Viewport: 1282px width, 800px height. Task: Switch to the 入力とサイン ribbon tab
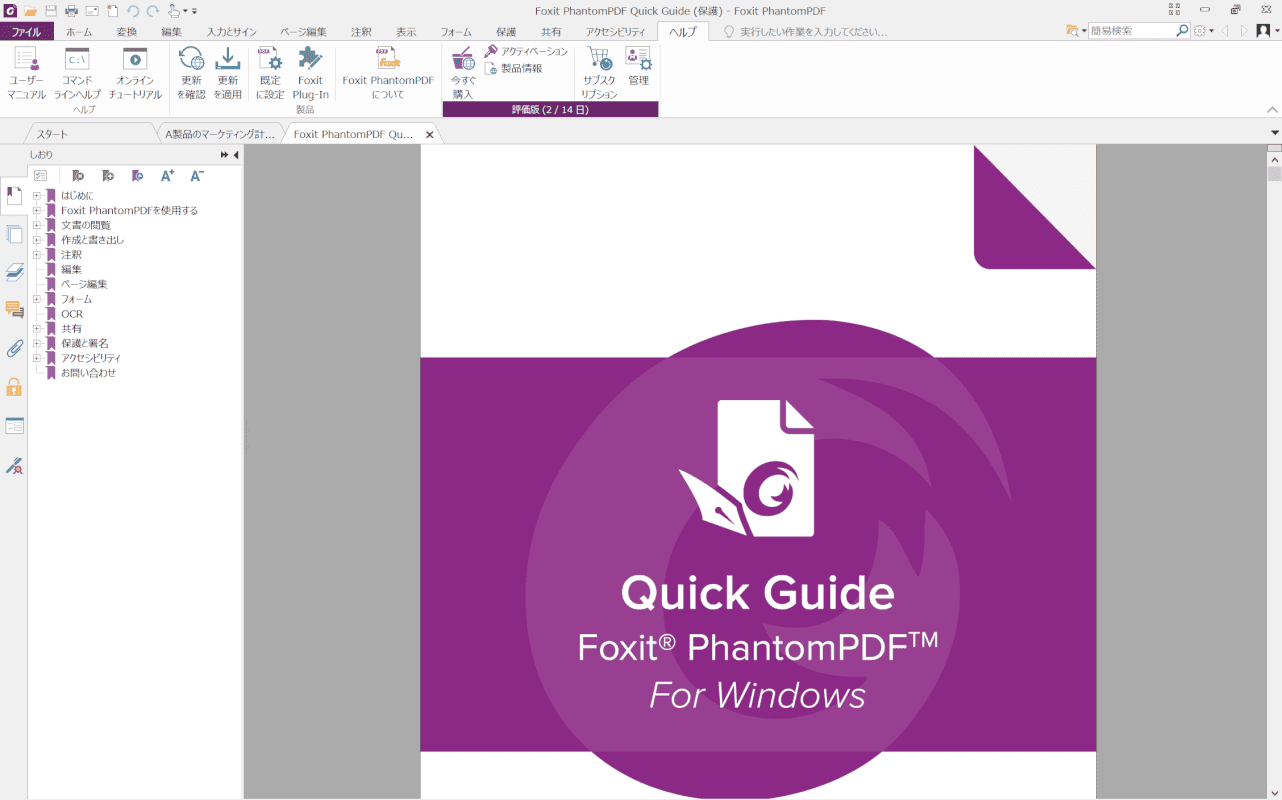click(x=232, y=32)
